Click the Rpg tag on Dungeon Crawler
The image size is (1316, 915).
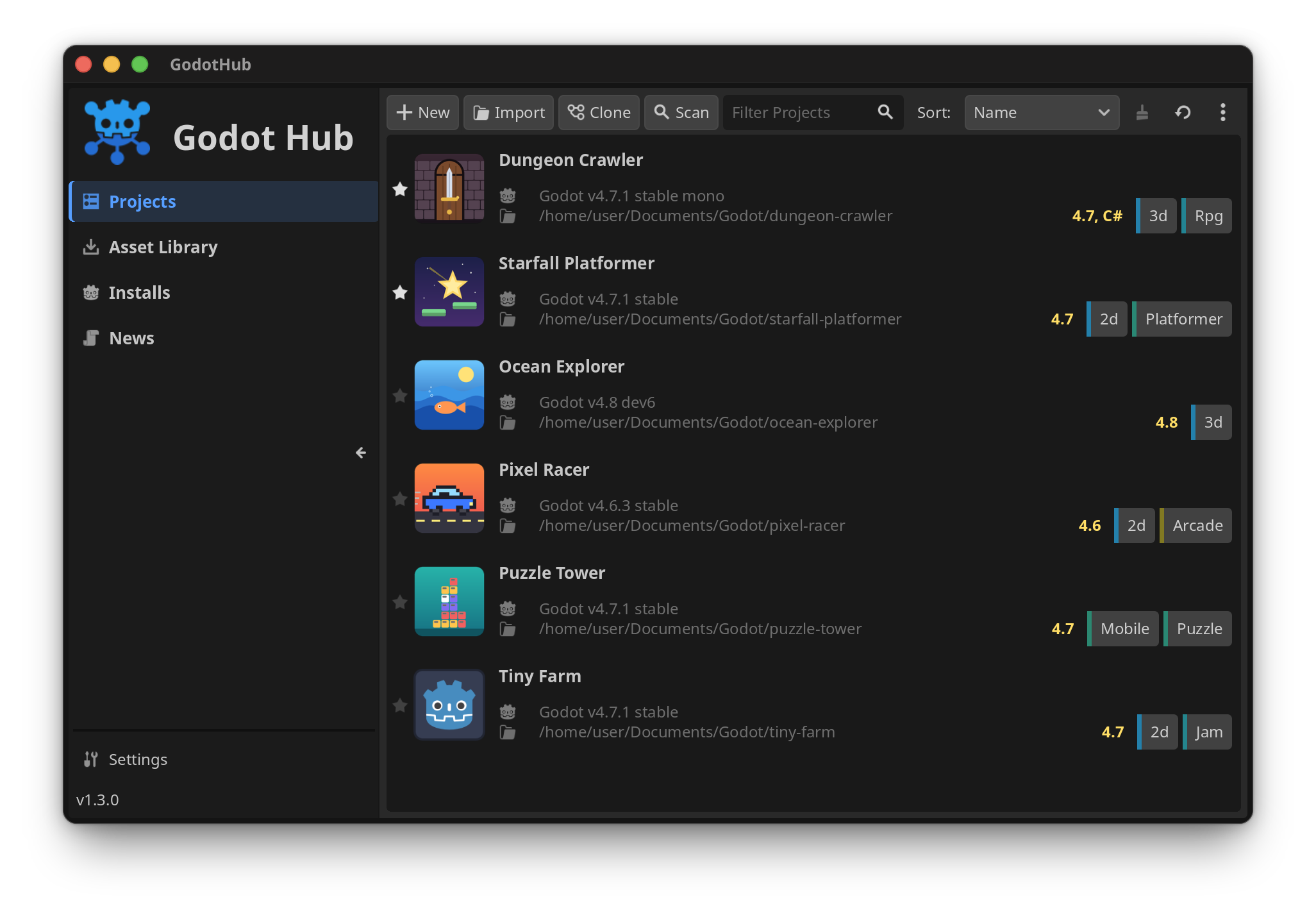click(1206, 216)
